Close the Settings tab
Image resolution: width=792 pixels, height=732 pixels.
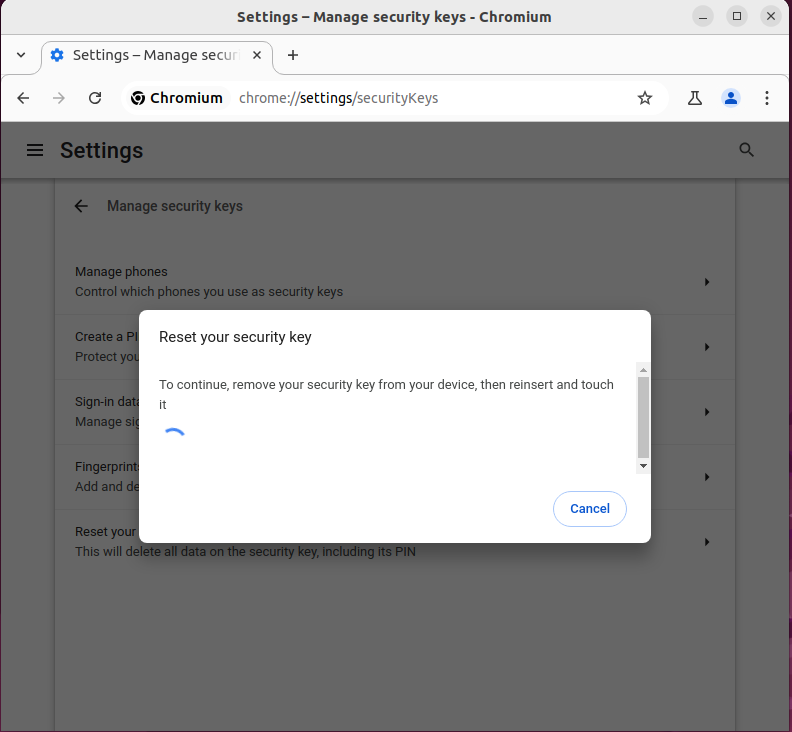tap(257, 55)
